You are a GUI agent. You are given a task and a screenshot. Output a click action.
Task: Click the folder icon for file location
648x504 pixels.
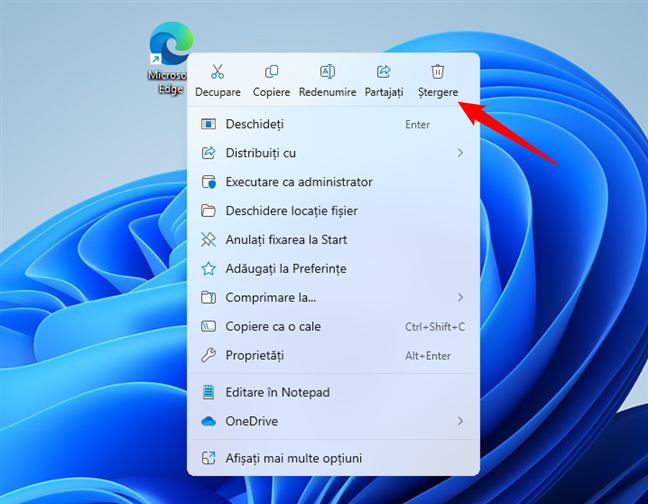tap(208, 211)
